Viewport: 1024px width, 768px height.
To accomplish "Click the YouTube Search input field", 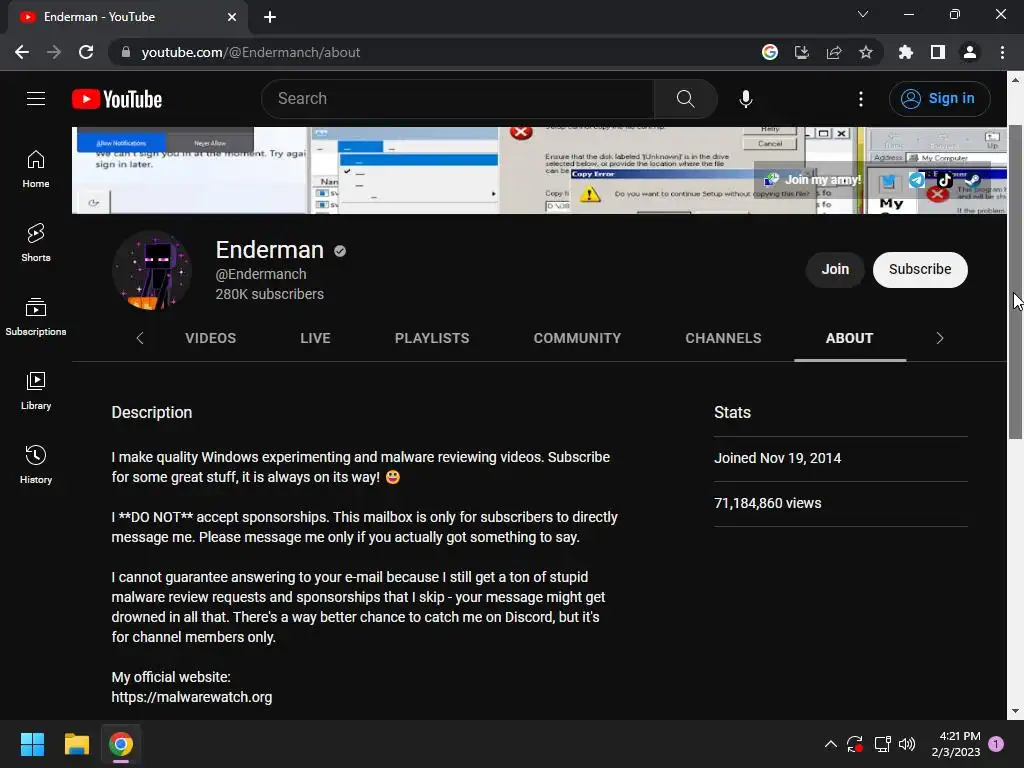I will (457, 99).
